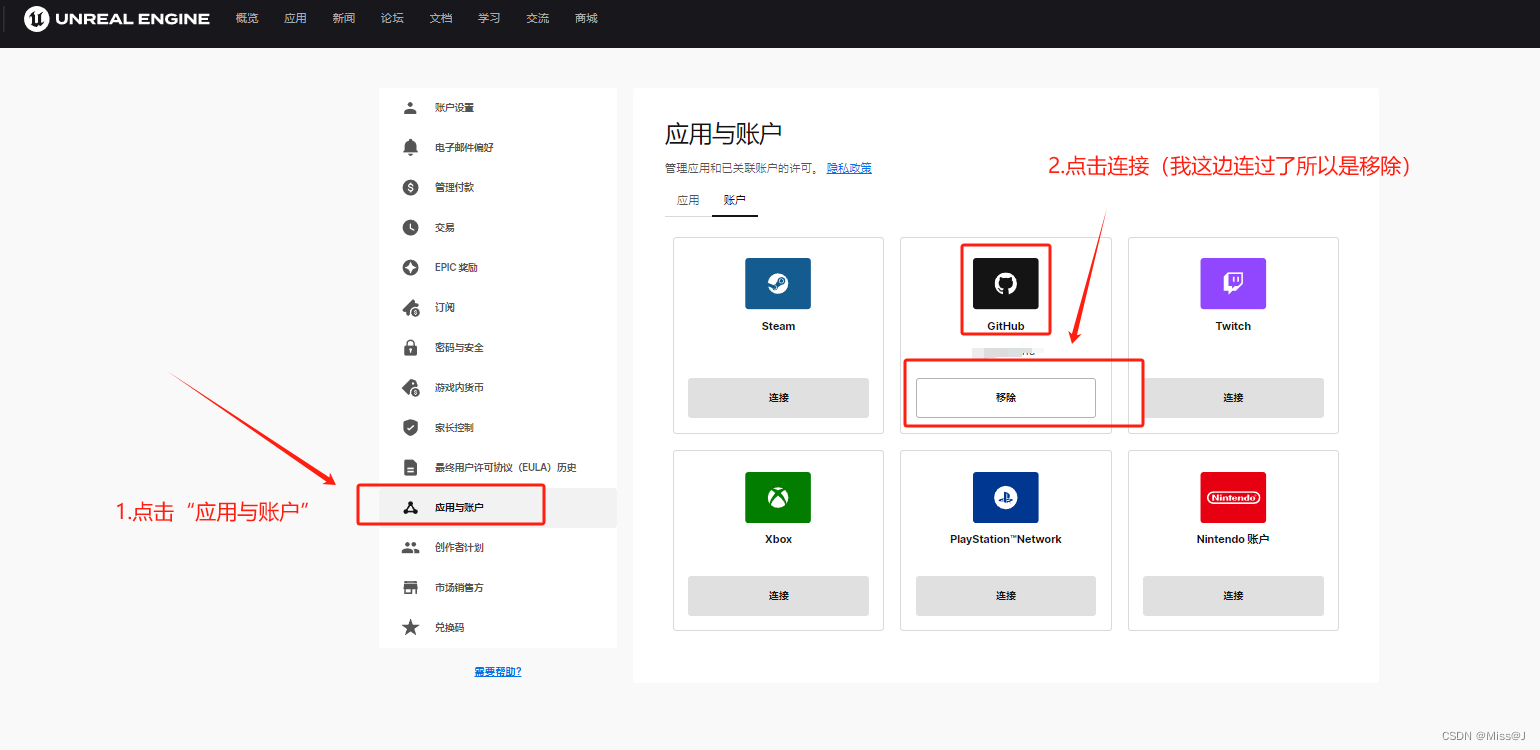Click the marketplace seller storefront icon
This screenshot has height=750, width=1540.
(410, 587)
